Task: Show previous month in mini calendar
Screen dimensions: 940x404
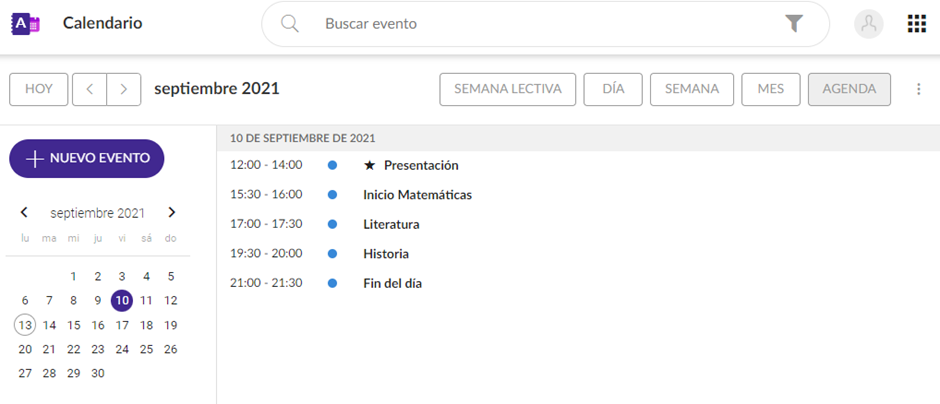Action: 25,213
